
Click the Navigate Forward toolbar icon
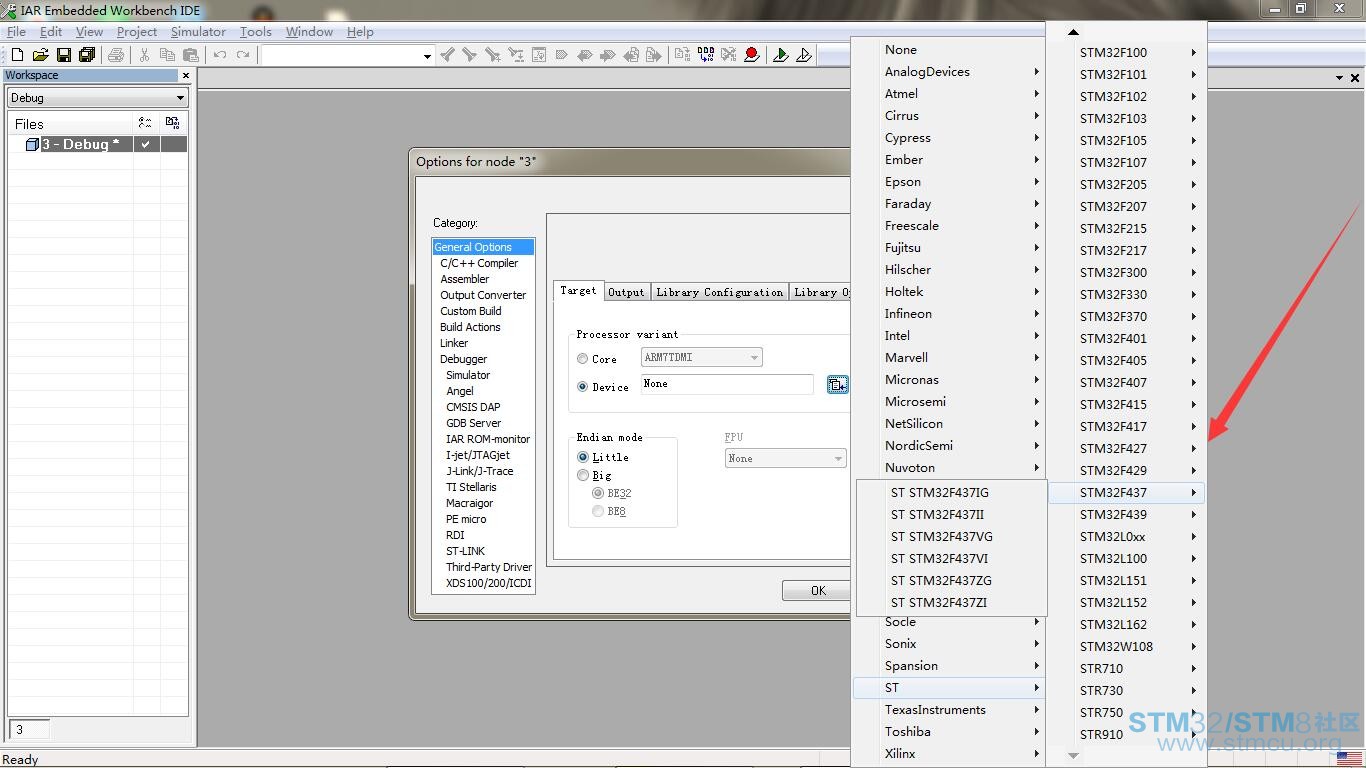(x=654, y=55)
